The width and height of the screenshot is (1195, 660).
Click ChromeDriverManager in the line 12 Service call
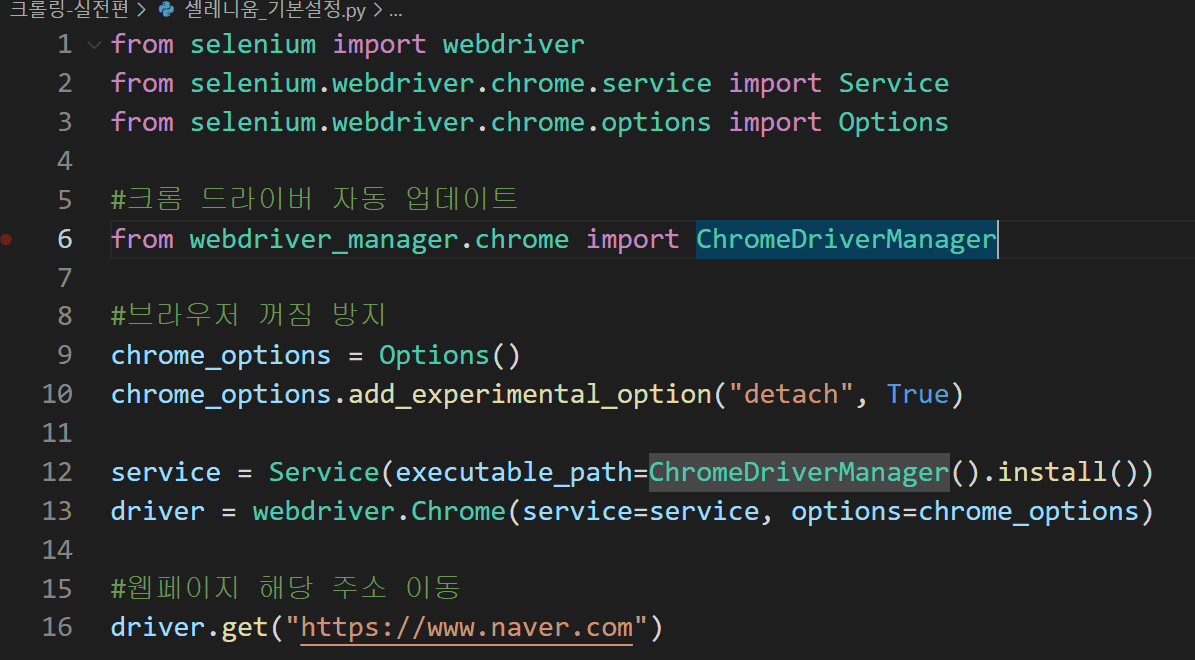coord(798,472)
